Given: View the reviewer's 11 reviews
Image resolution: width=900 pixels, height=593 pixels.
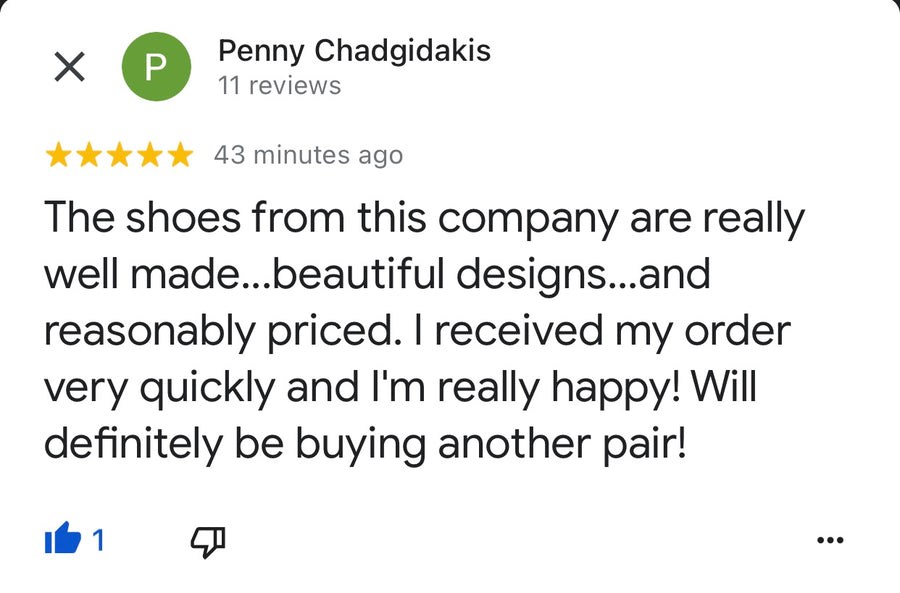Looking at the screenshot, I should coord(279,86).
